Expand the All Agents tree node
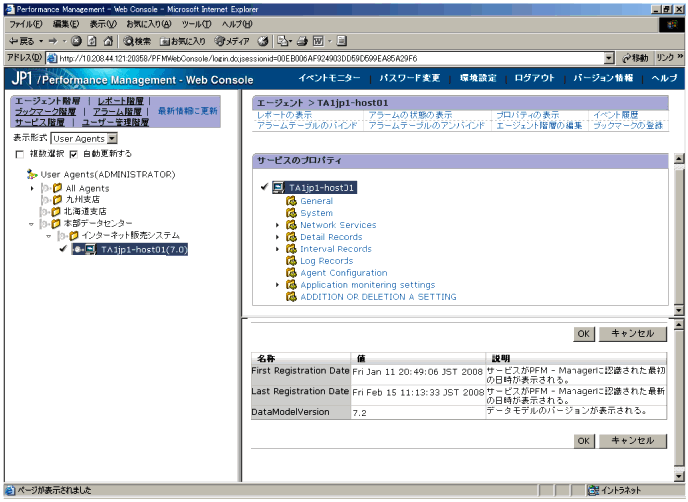Image resolution: width=688 pixels, height=502 pixels. pyautogui.click(x=33, y=188)
